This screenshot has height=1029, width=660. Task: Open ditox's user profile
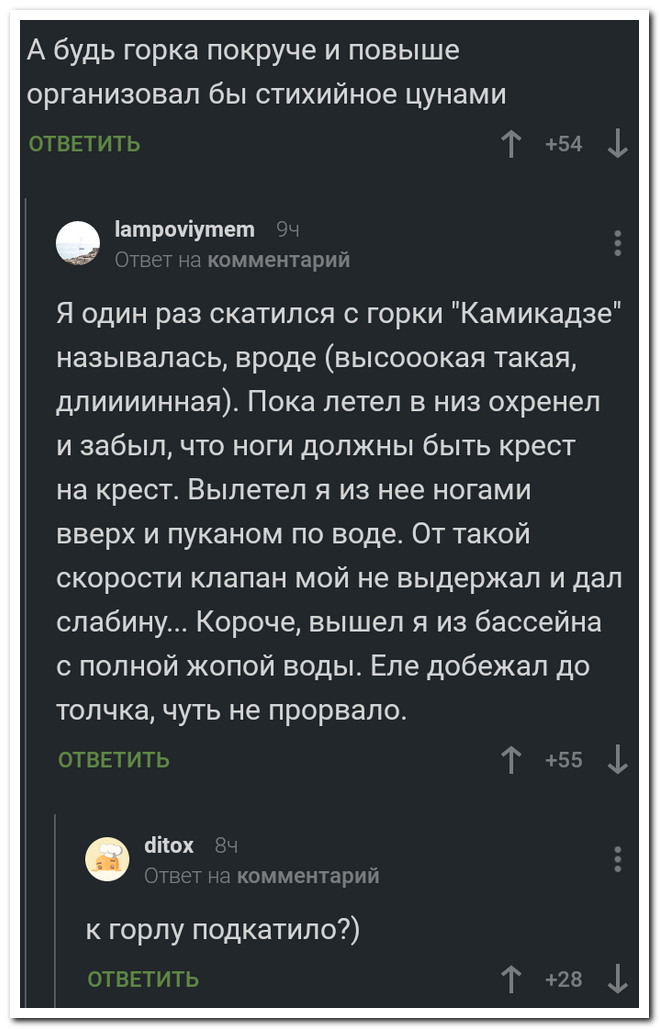click(168, 845)
